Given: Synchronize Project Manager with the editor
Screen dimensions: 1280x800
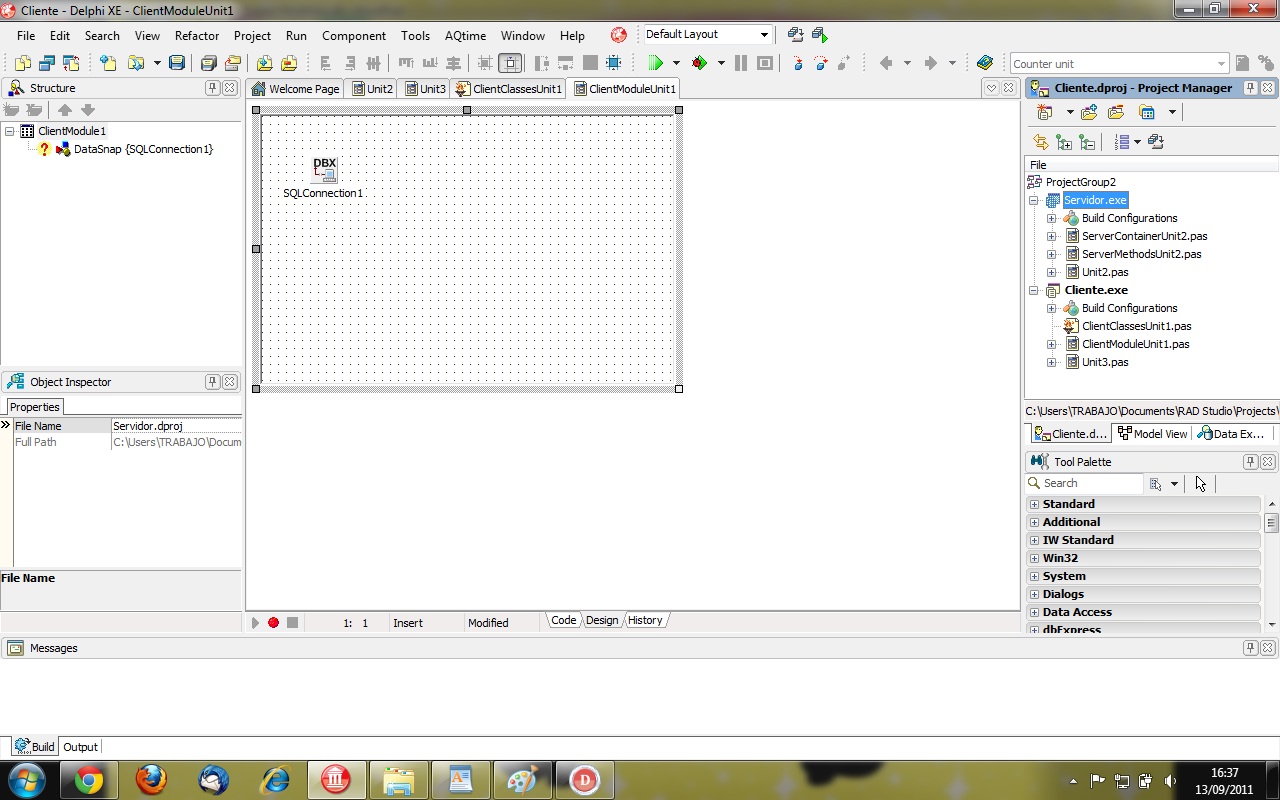Looking at the screenshot, I should click(x=1040, y=141).
